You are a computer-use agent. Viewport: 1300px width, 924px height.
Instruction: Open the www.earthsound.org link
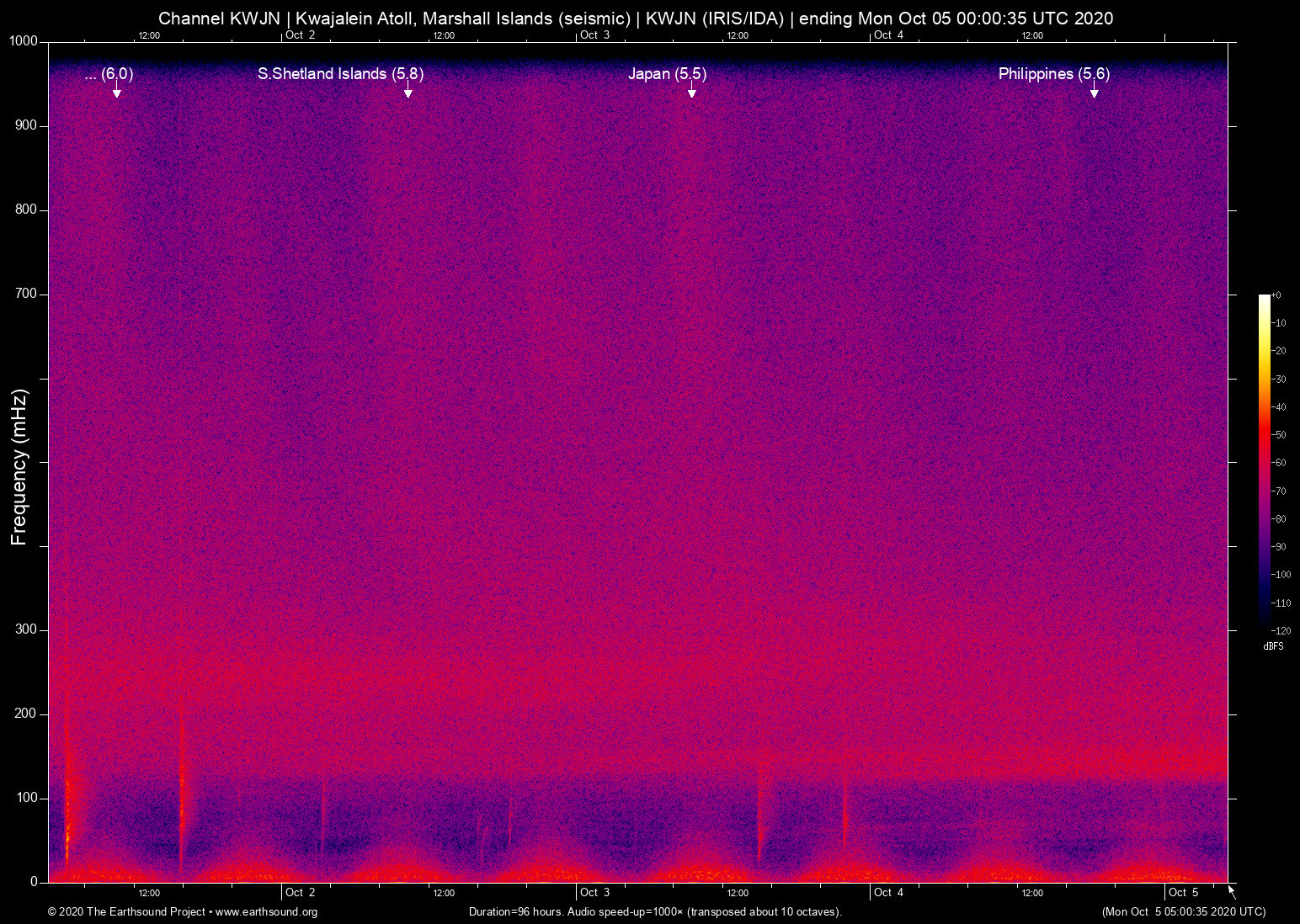[267, 912]
